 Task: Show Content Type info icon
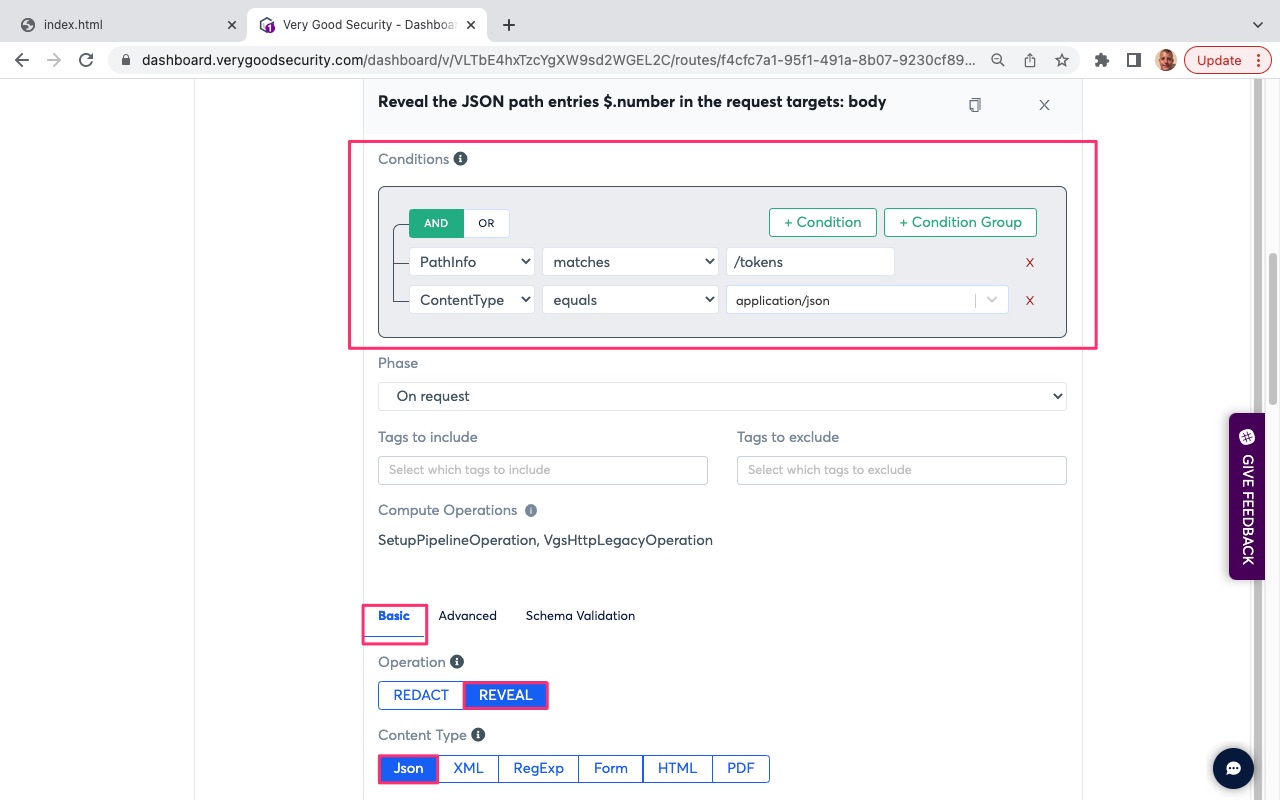point(478,735)
